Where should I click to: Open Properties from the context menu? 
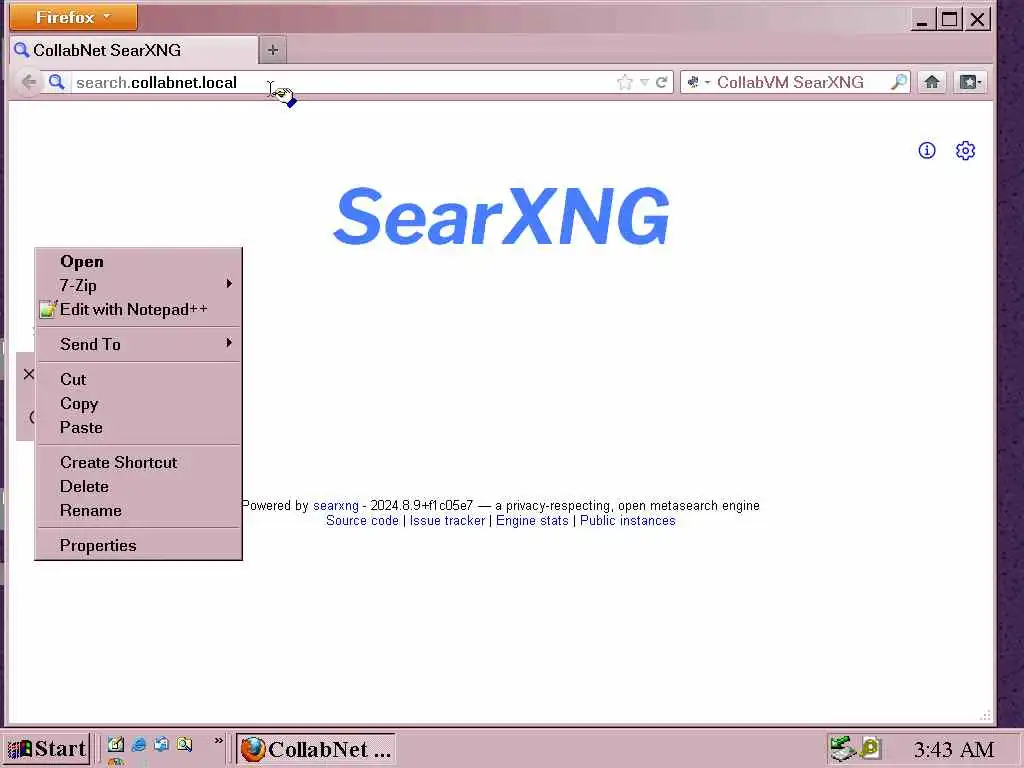[x=138, y=545]
